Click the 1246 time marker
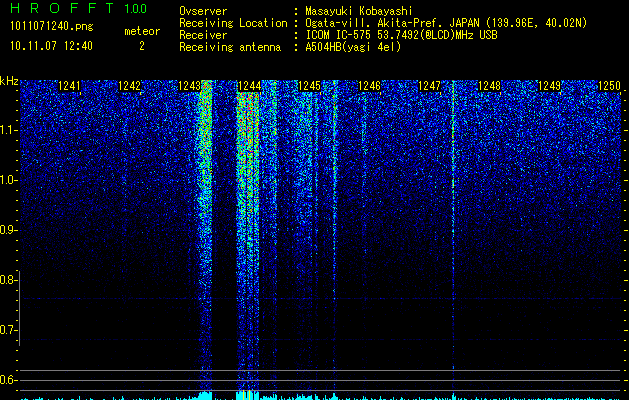This screenshot has height=400, width=629. 369,86
